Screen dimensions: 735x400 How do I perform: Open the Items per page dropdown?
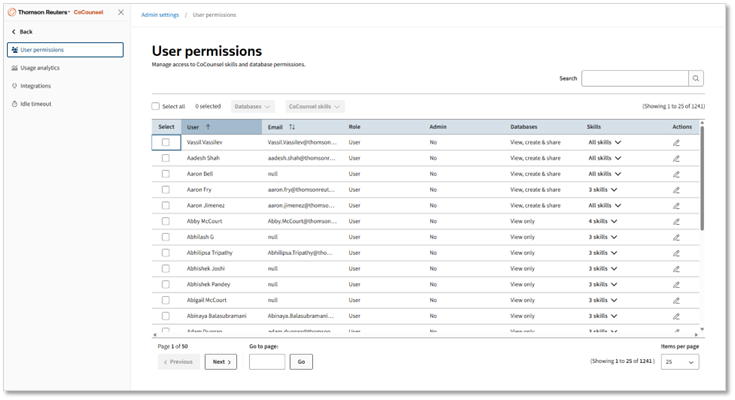click(x=679, y=362)
